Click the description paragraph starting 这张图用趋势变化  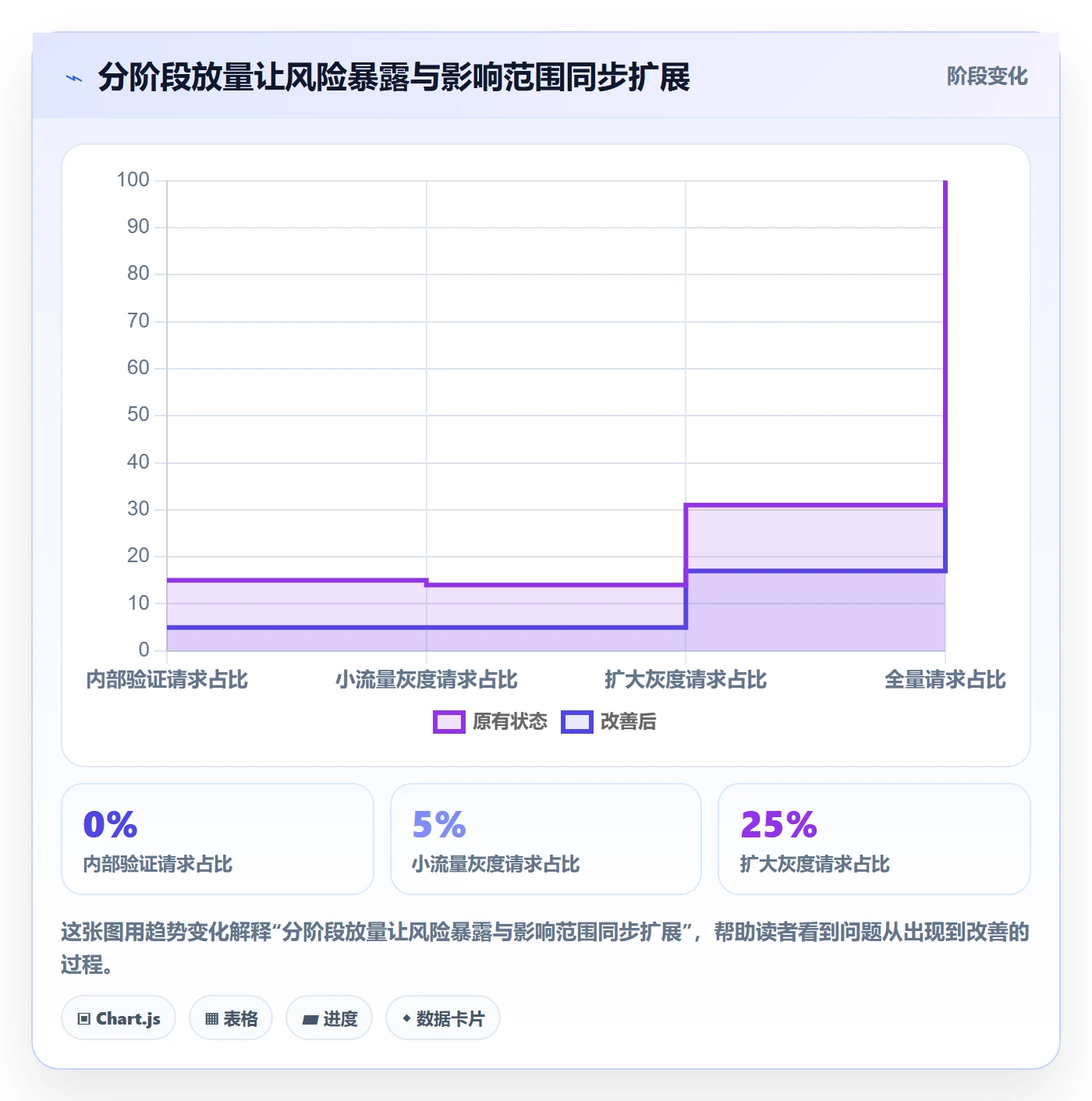pyautogui.click(x=545, y=948)
